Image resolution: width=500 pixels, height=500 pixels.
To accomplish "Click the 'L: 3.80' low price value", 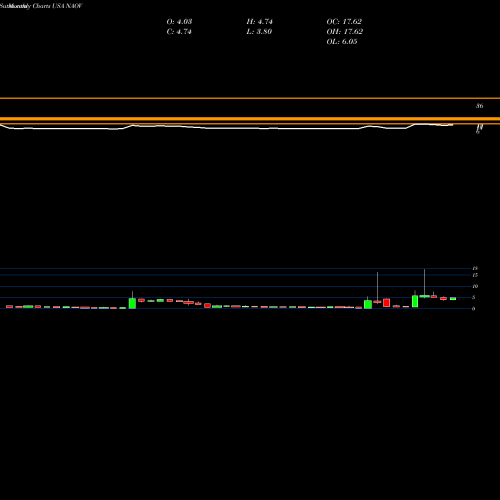I will (259, 32).
